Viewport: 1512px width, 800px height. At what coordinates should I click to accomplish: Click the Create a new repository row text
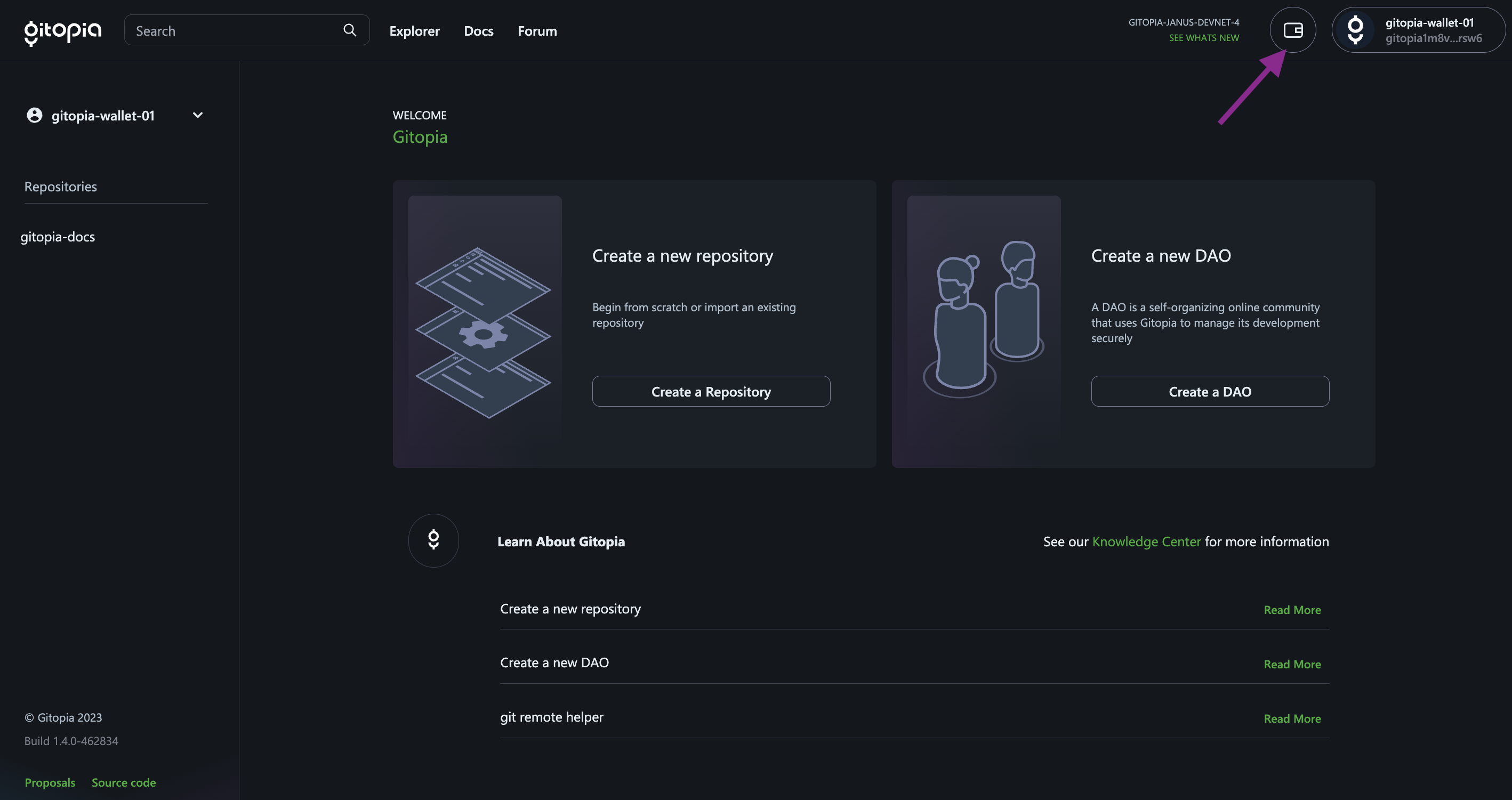pyautogui.click(x=570, y=609)
